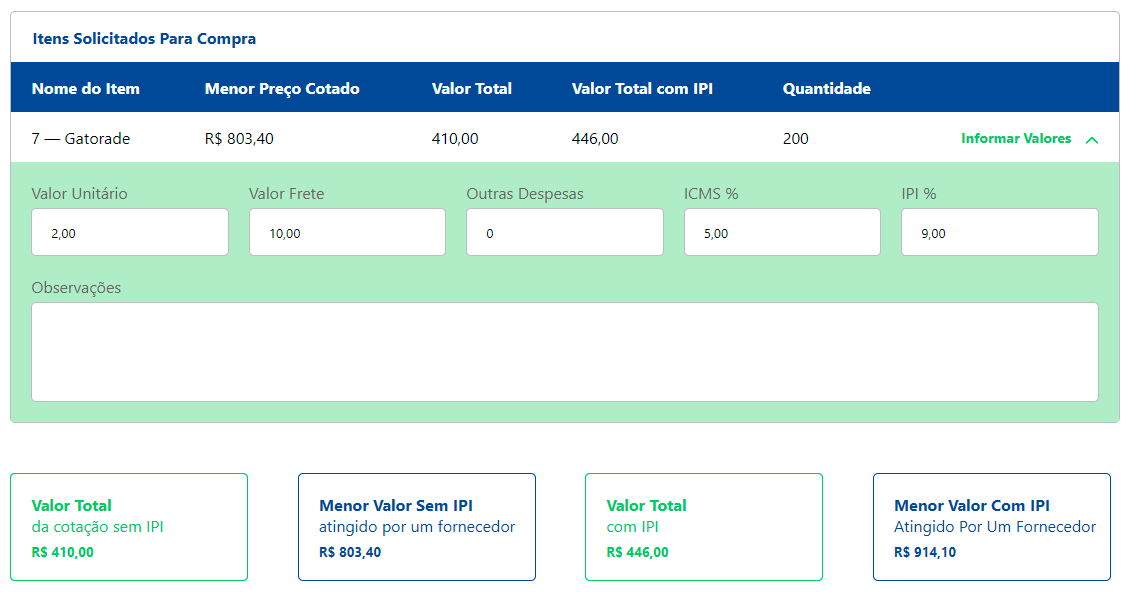Click the 'da cotação sem IPI' summary card

coord(129,527)
